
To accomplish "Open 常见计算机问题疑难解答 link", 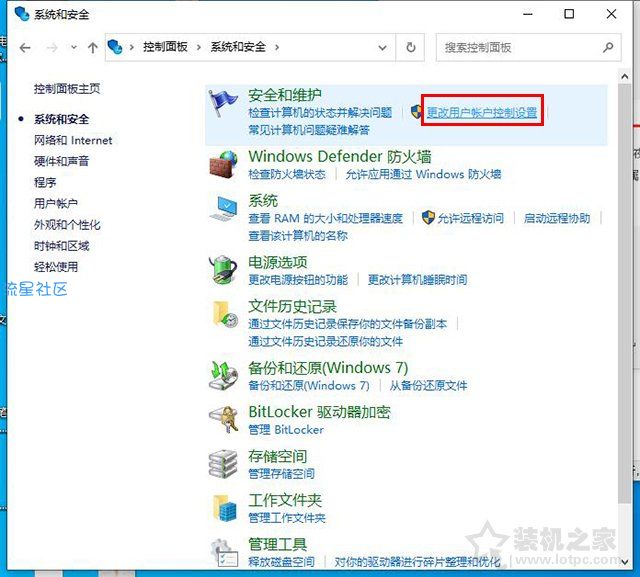I will click(309, 130).
